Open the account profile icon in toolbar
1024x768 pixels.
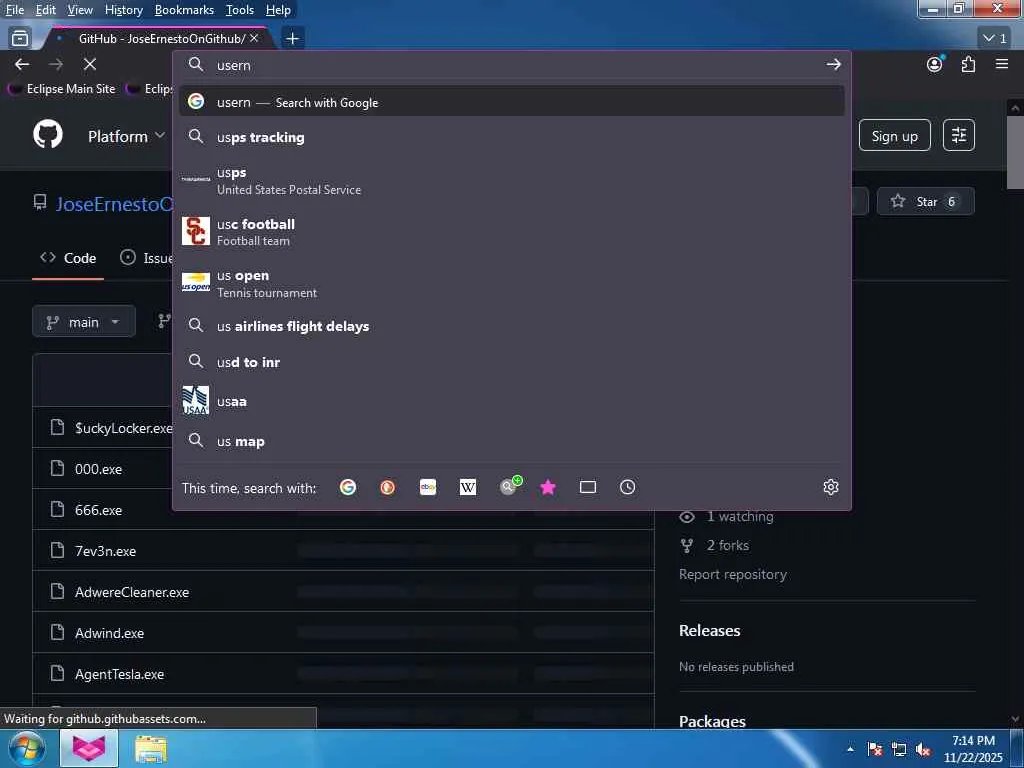point(935,64)
